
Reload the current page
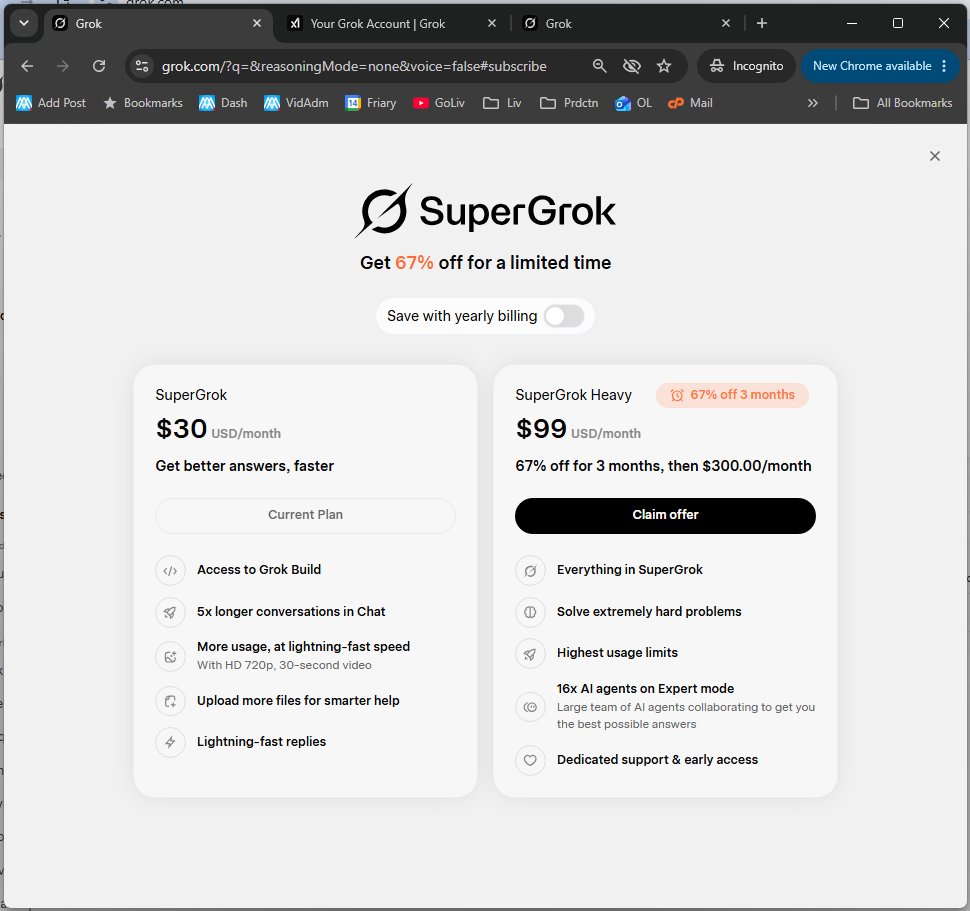99,66
